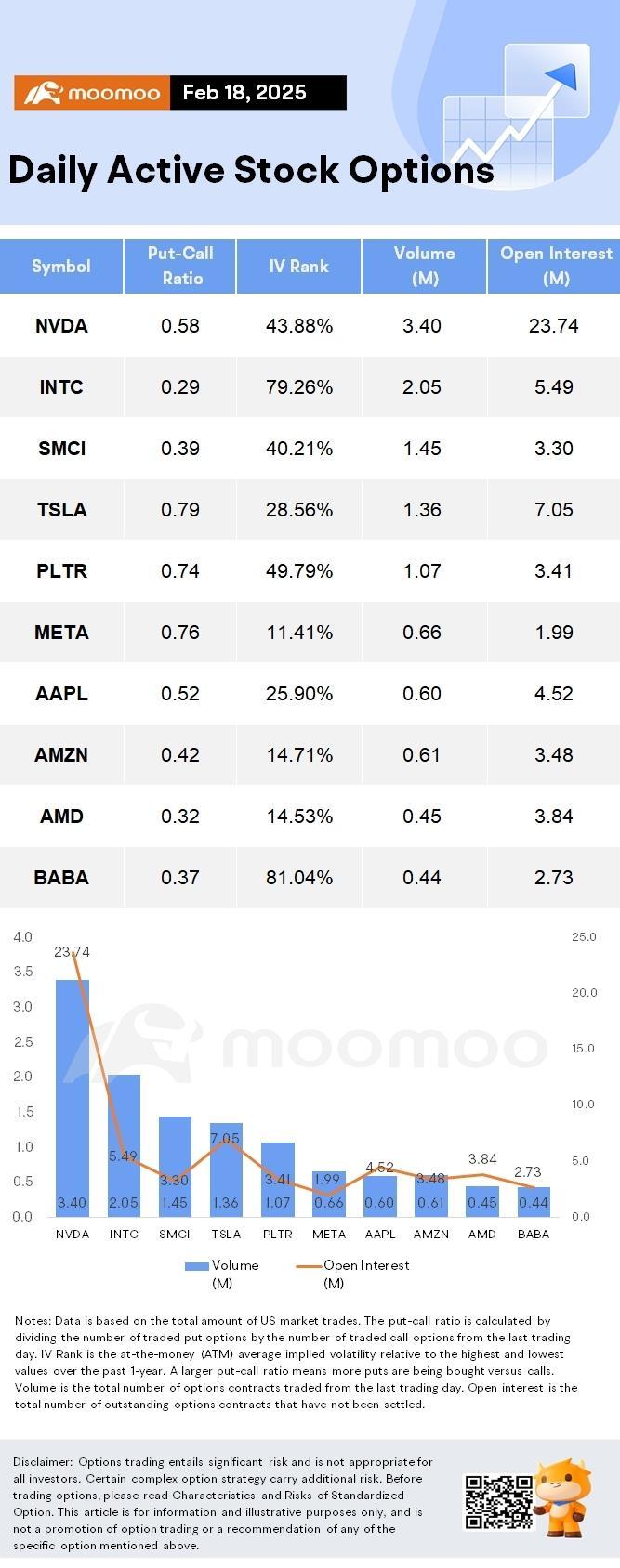Click the orange Open Interest legend line
This screenshot has height=1568, width=620.
pyautogui.click(x=309, y=1265)
